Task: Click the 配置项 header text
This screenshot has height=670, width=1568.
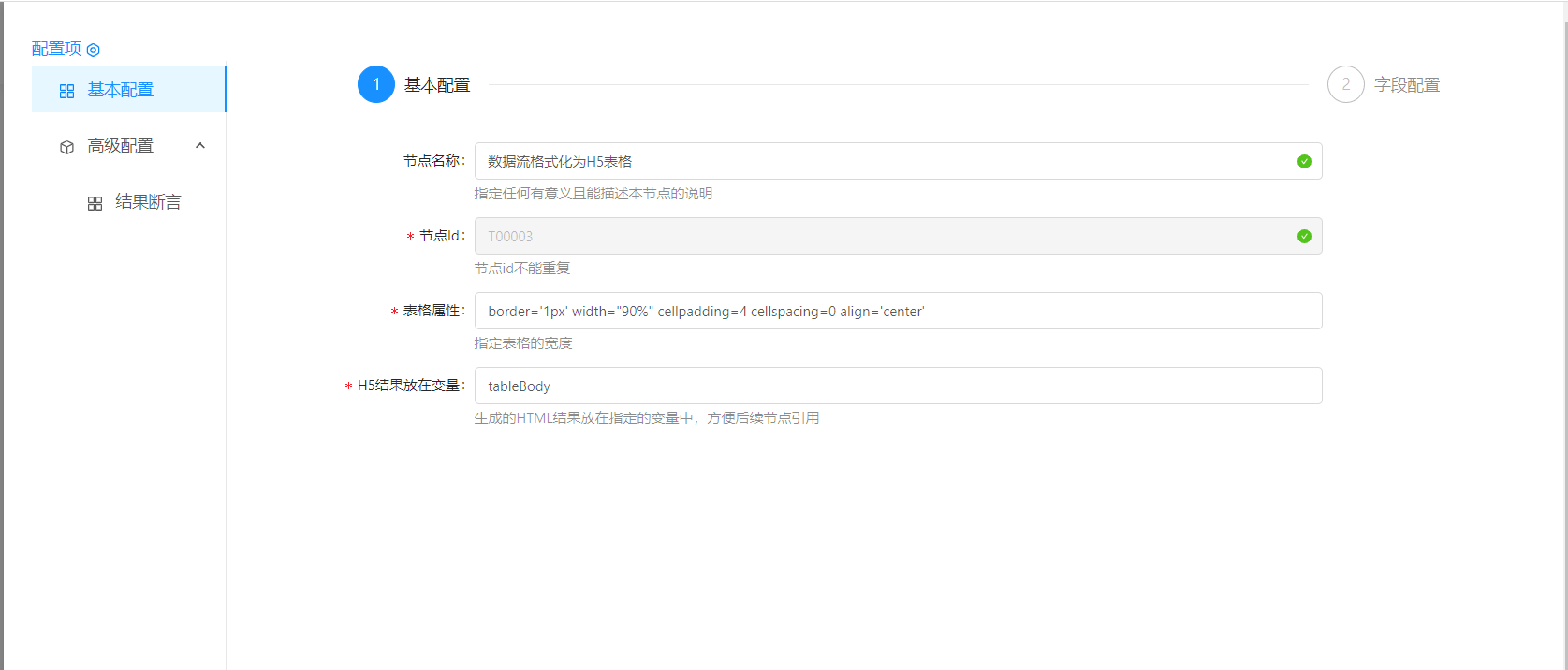Action: click(56, 49)
